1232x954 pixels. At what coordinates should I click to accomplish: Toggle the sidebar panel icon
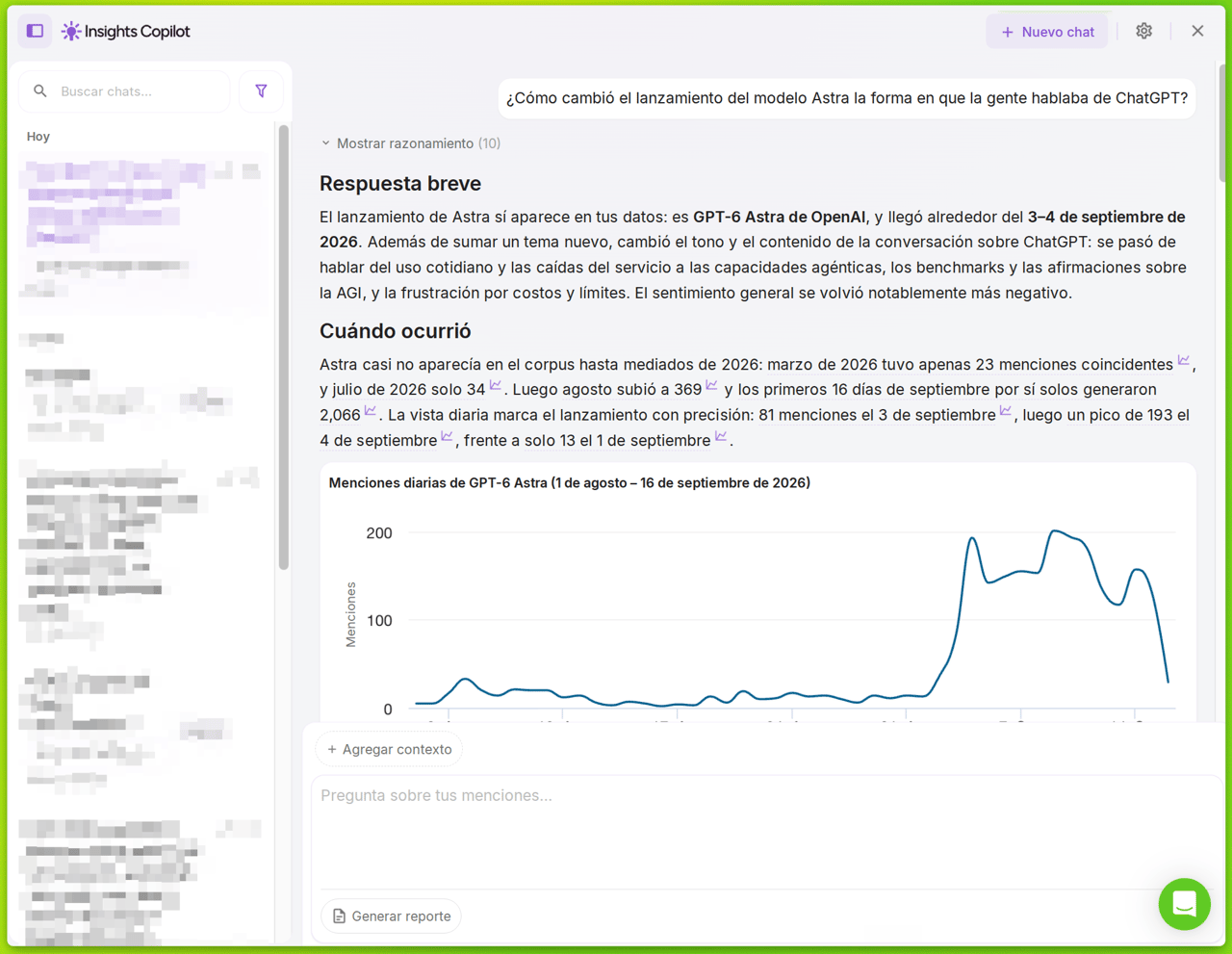36,31
